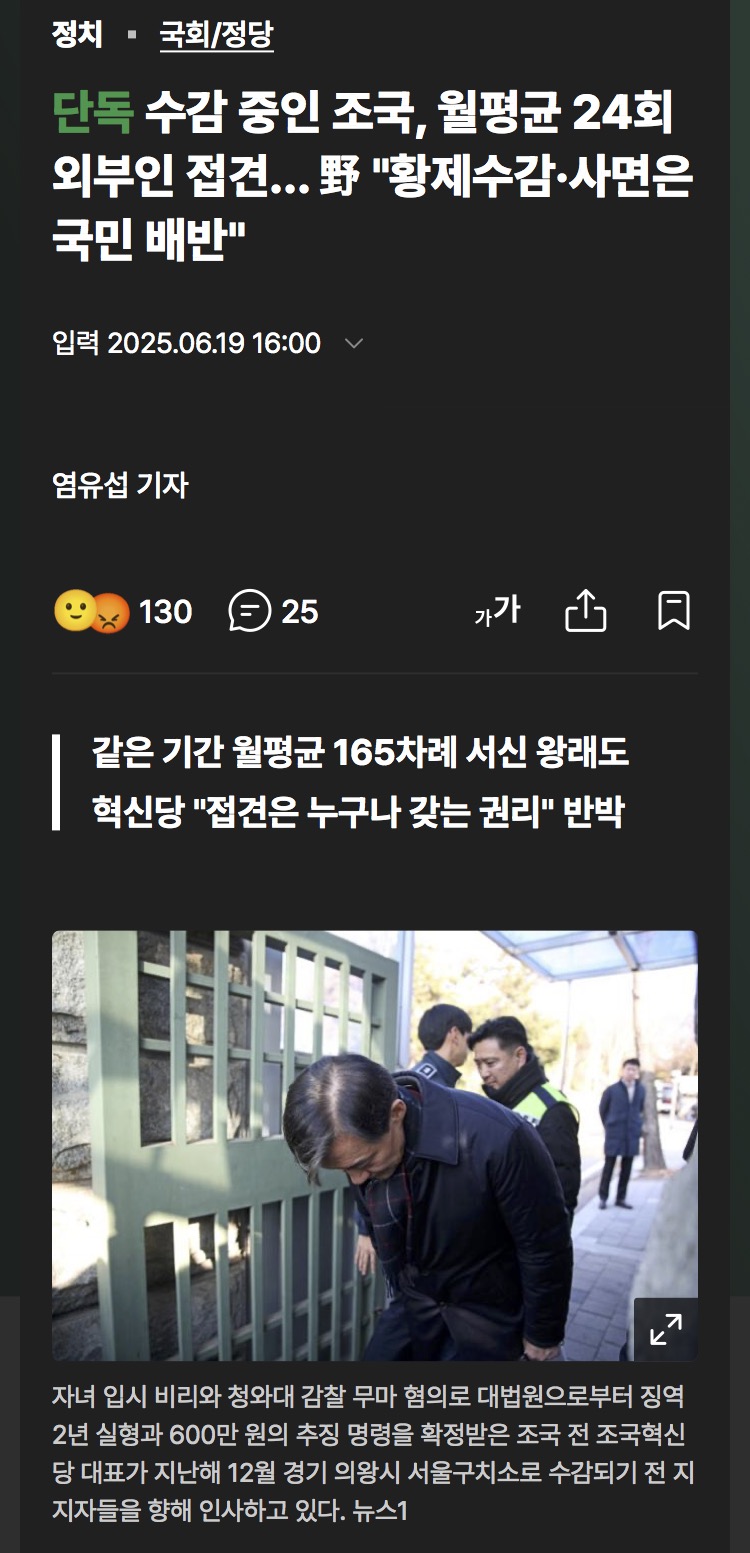Go to the 국회/정당 subsection
The width and height of the screenshot is (750, 1553).
coord(216,36)
